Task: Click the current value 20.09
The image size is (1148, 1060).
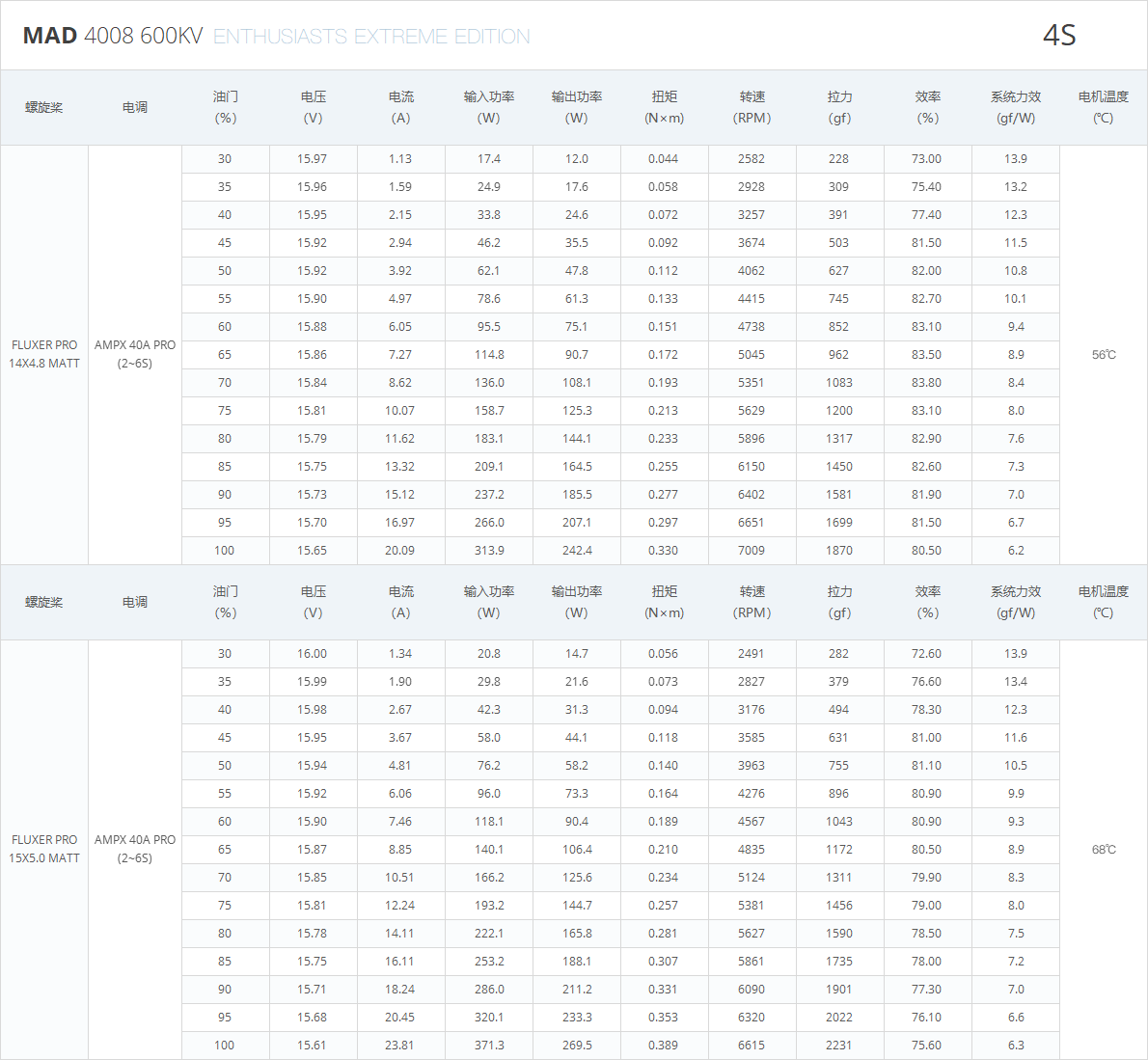Action: coord(399,551)
